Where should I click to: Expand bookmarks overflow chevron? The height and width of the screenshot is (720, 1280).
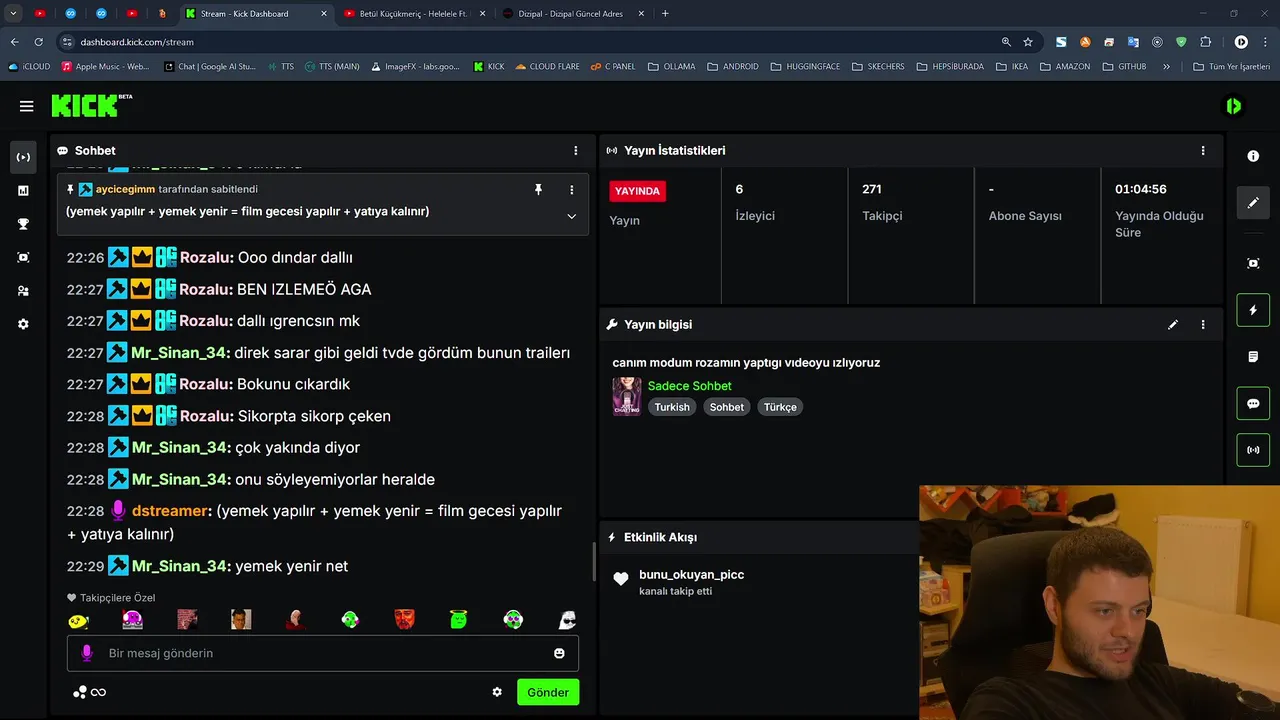pyautogui.click(x=1166, y=67)
